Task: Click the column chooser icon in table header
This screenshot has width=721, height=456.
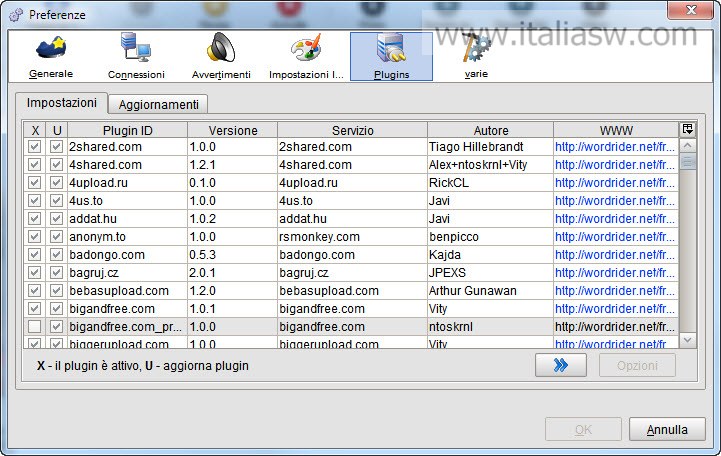Action: [688, 130]
